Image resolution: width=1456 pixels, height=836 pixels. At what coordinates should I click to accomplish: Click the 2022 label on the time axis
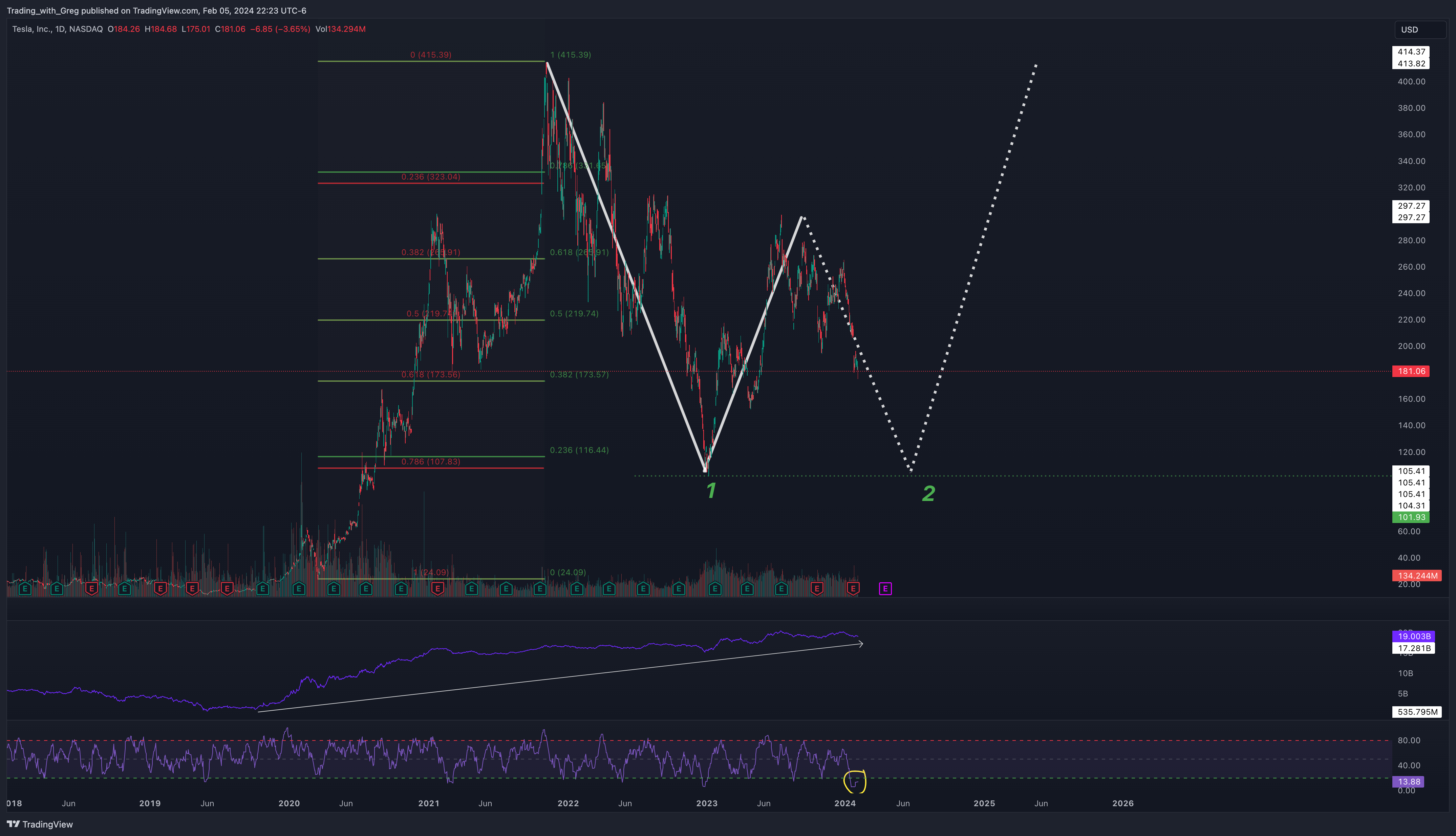point(568,803)
